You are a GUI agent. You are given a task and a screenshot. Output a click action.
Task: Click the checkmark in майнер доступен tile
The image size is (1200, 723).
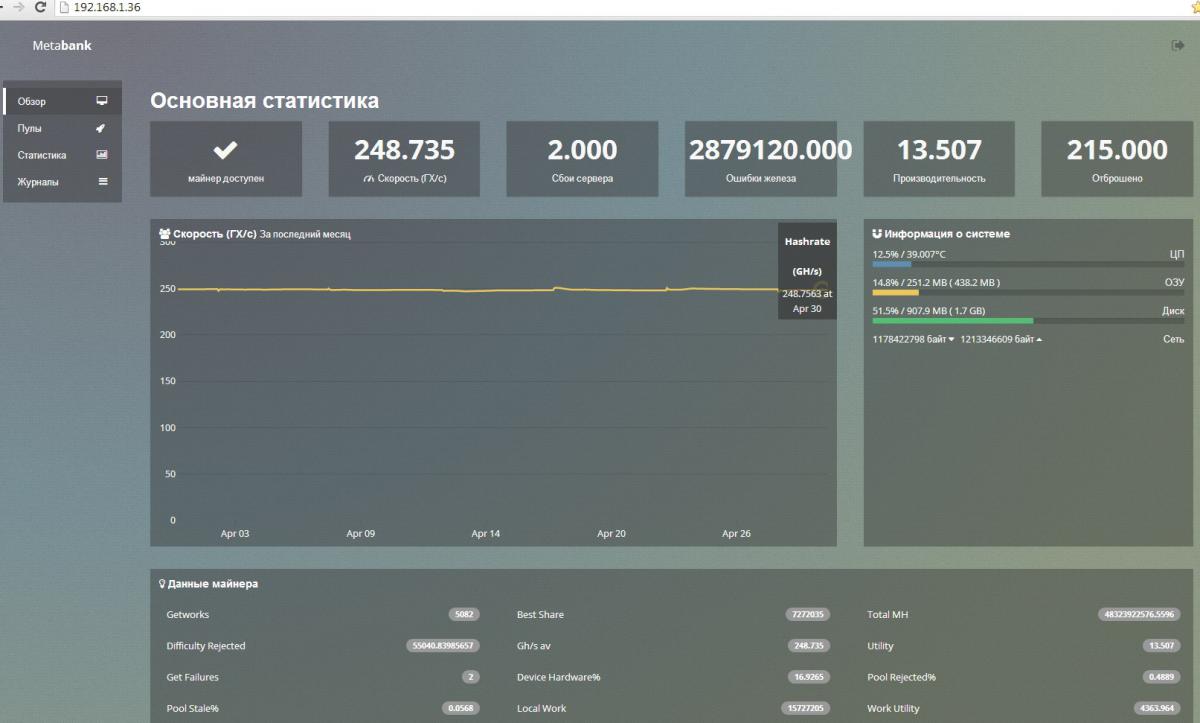226,150
